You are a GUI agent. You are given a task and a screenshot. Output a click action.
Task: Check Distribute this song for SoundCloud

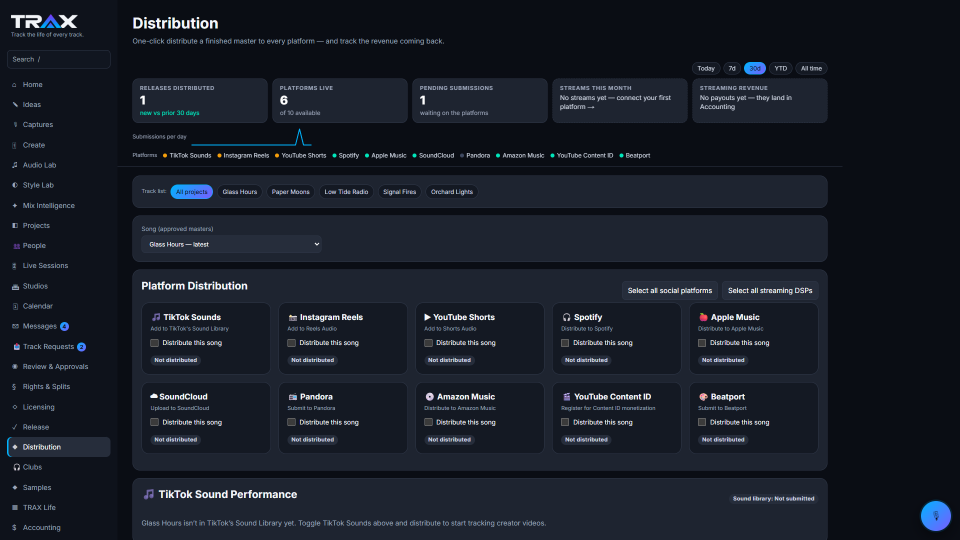point(154,422)
